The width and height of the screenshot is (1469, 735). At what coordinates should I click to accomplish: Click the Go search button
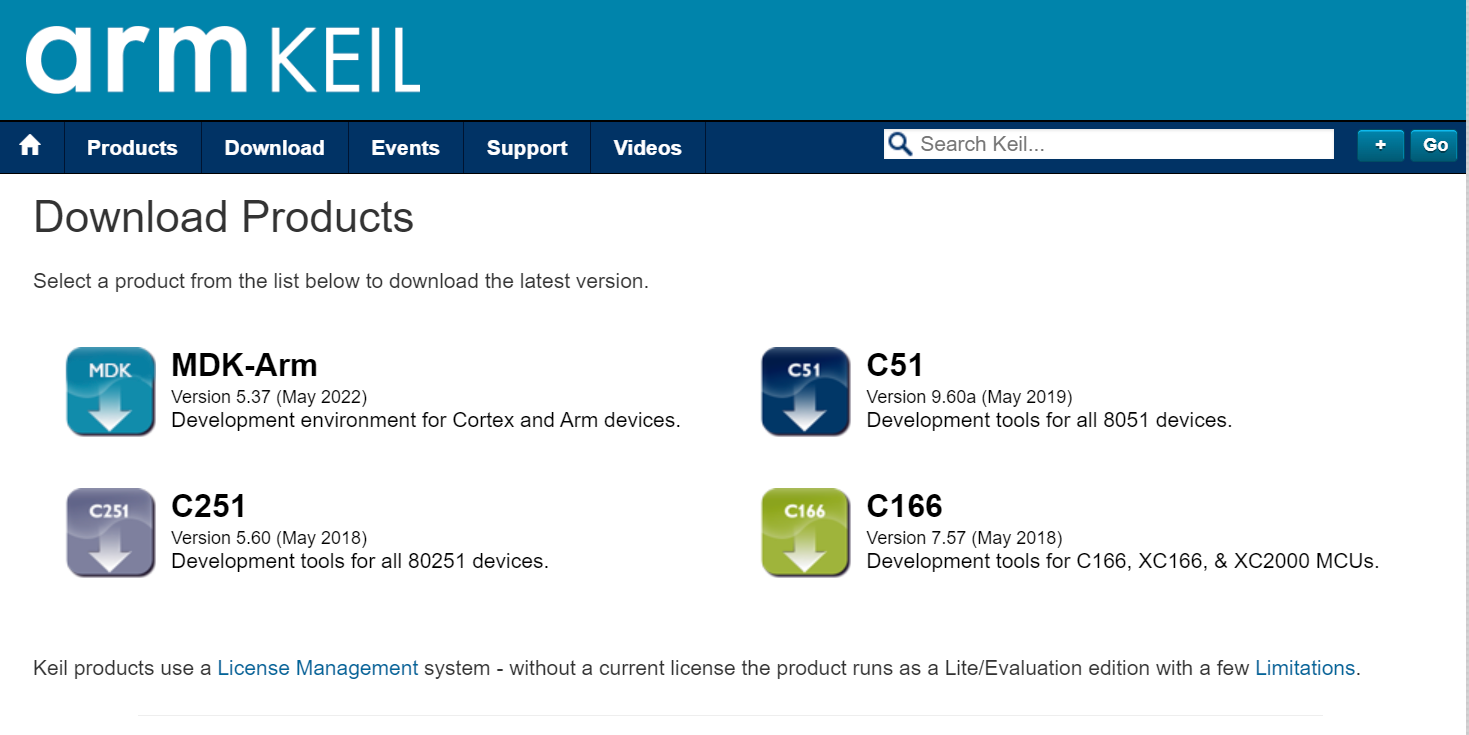point(1435,145)
